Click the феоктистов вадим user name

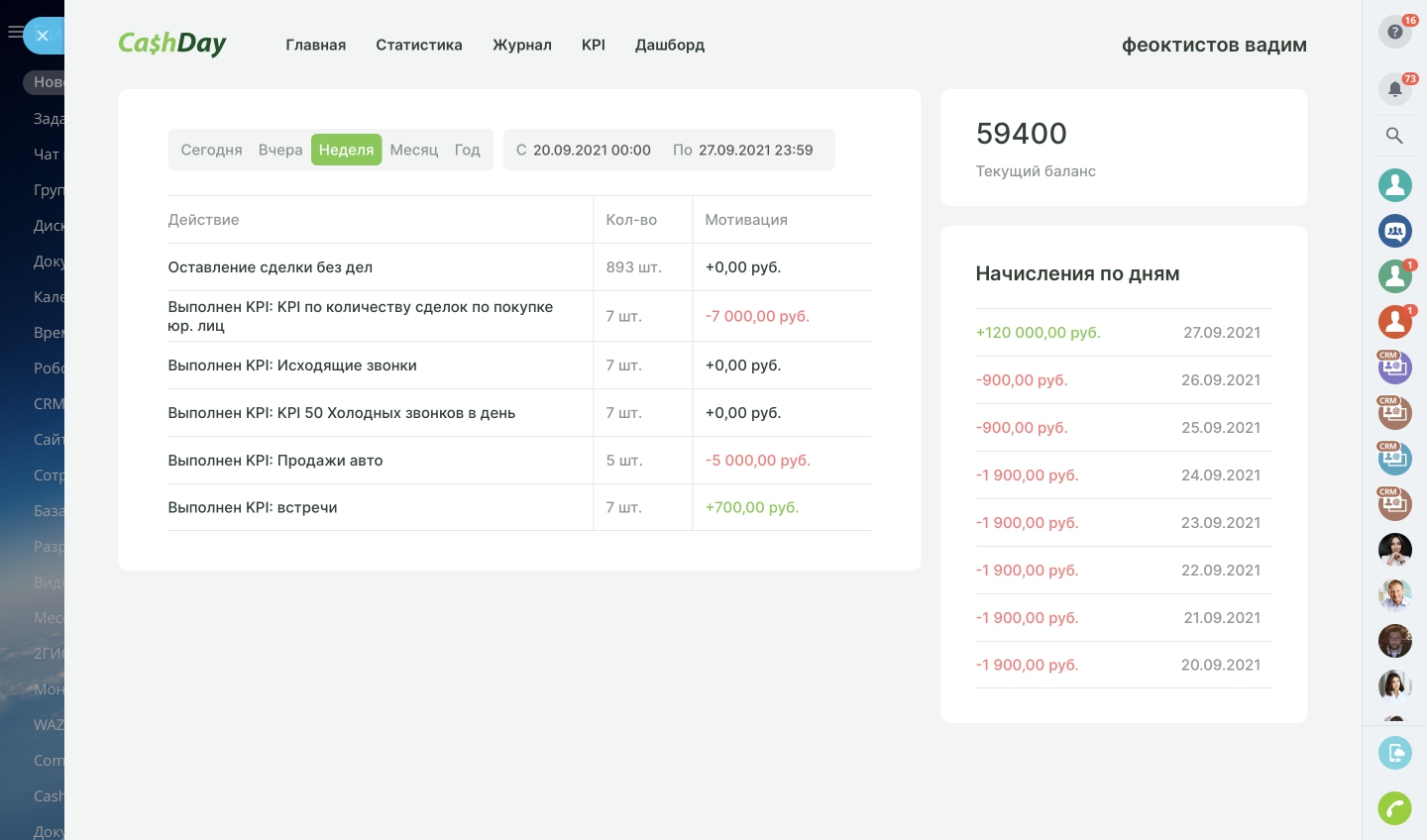point(1213,45)
